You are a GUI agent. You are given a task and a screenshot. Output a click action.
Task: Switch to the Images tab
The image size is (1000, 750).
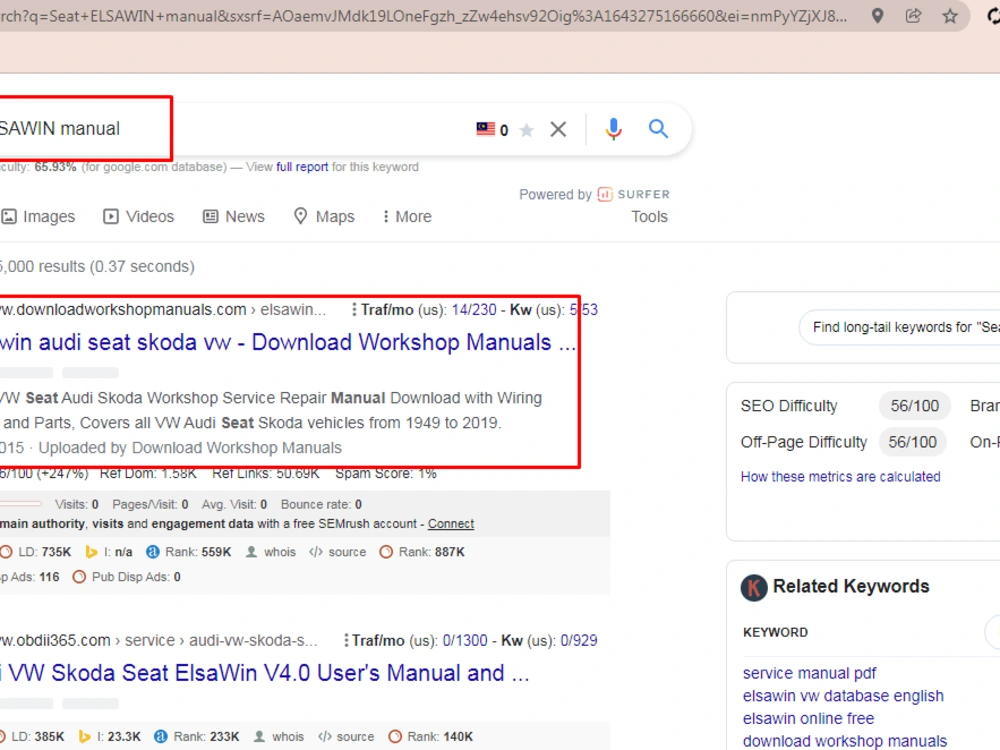(x=38, y=217)
